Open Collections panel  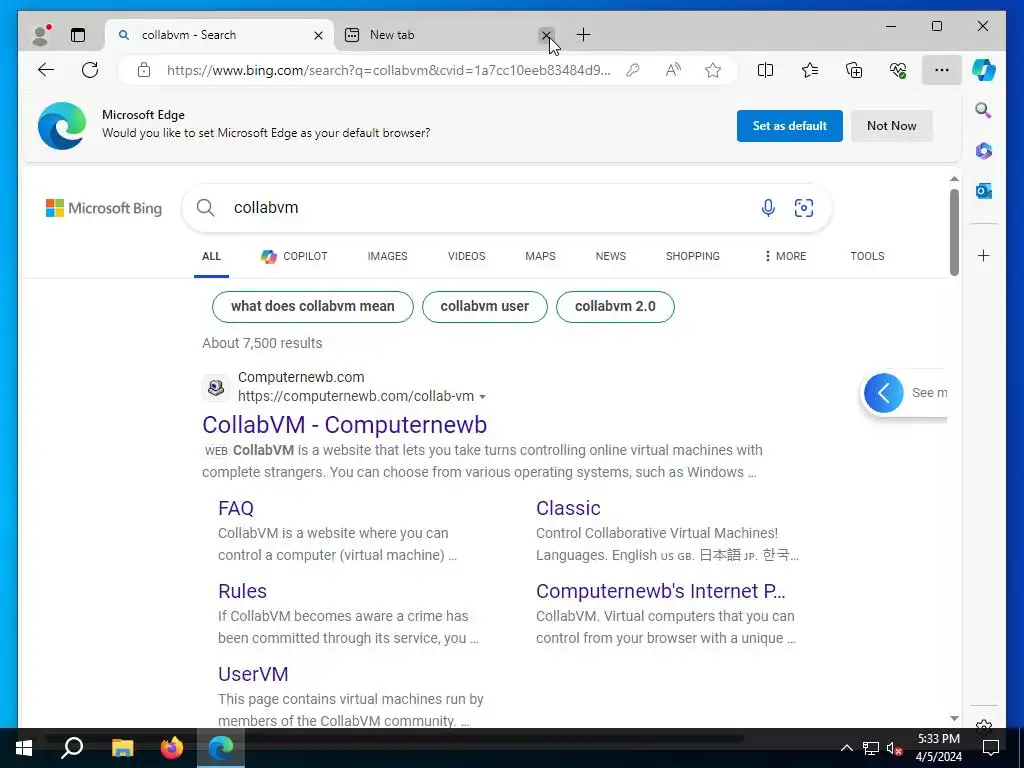[x=854, y=70]
